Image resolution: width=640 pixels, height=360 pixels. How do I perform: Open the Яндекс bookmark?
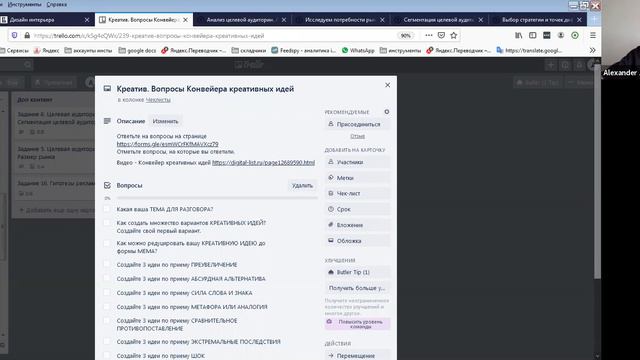pyautogui.click(x=47, y=51)
